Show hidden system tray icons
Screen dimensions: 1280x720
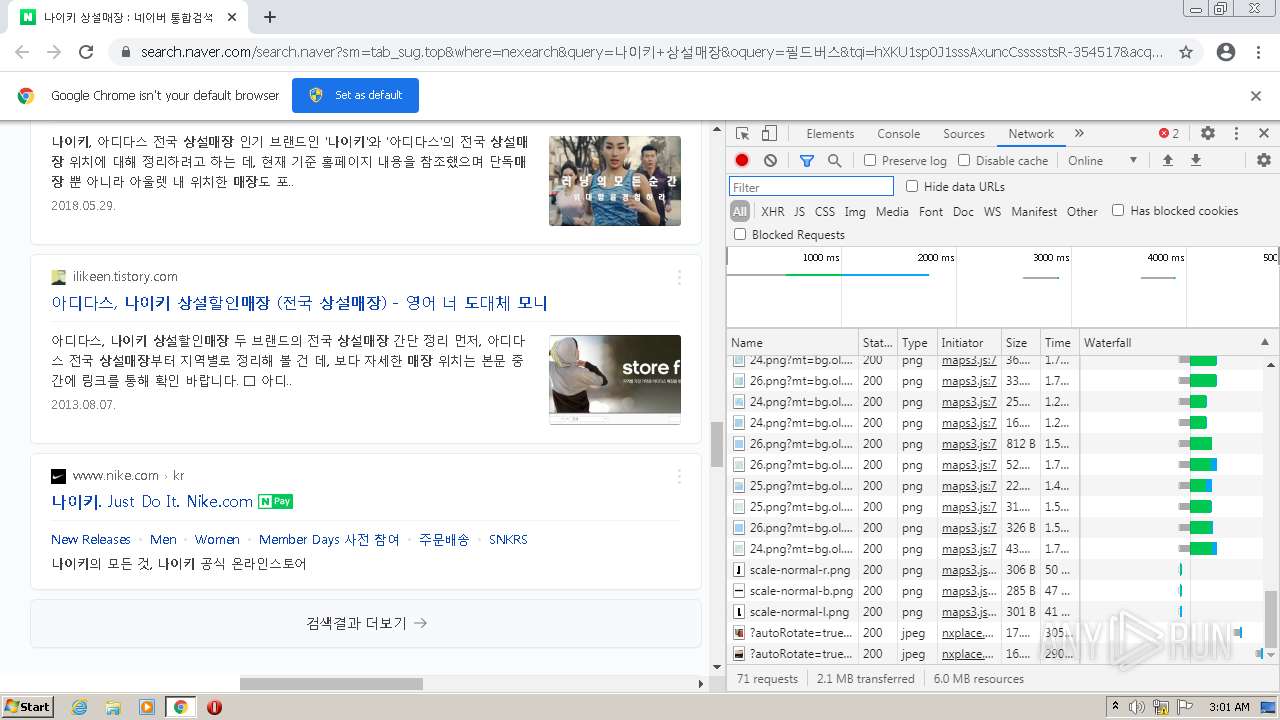(x=1116, y=707)
